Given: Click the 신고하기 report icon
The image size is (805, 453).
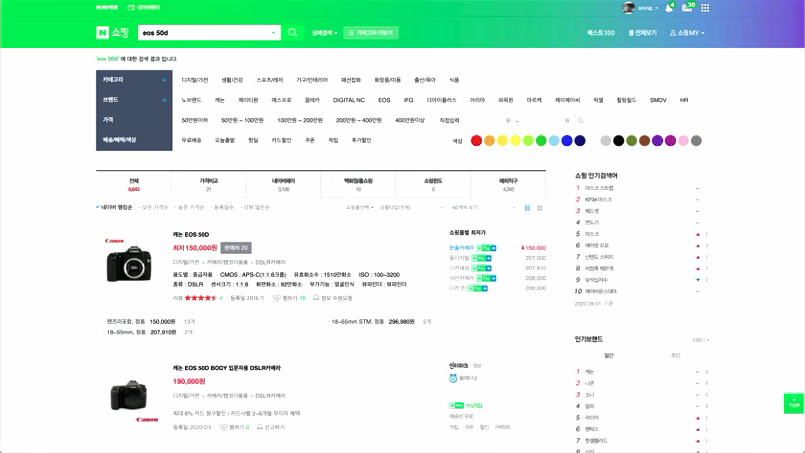Looking at the screenshot, I should click(260, 427).
